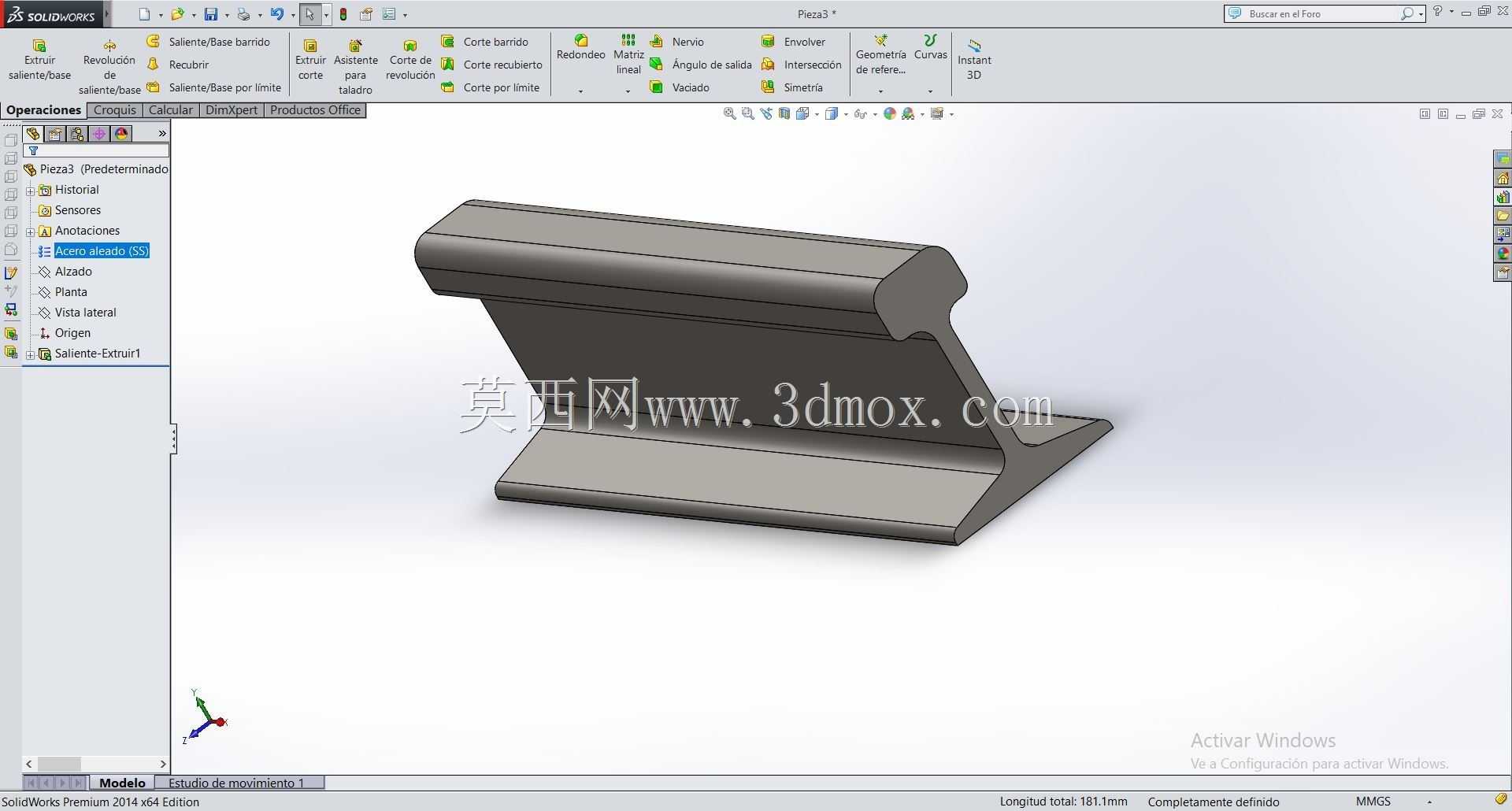The width and height of the screenshot is (1512, 811).
Task: Activate the Extruir corte tool
Action: point(310,61)
